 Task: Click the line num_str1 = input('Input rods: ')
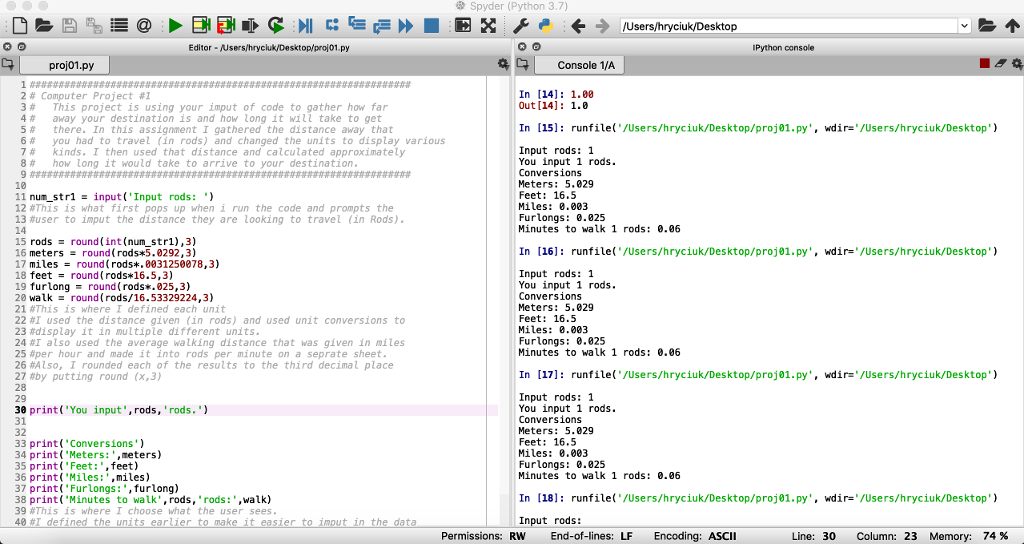121,197
